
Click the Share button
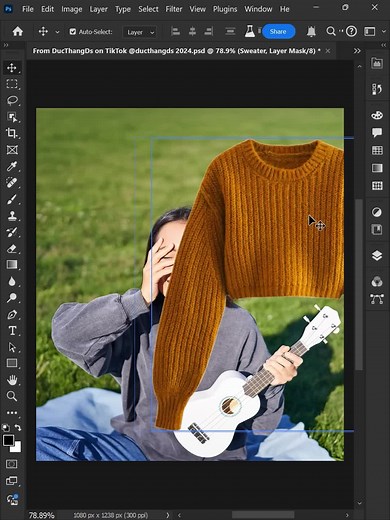278,32
